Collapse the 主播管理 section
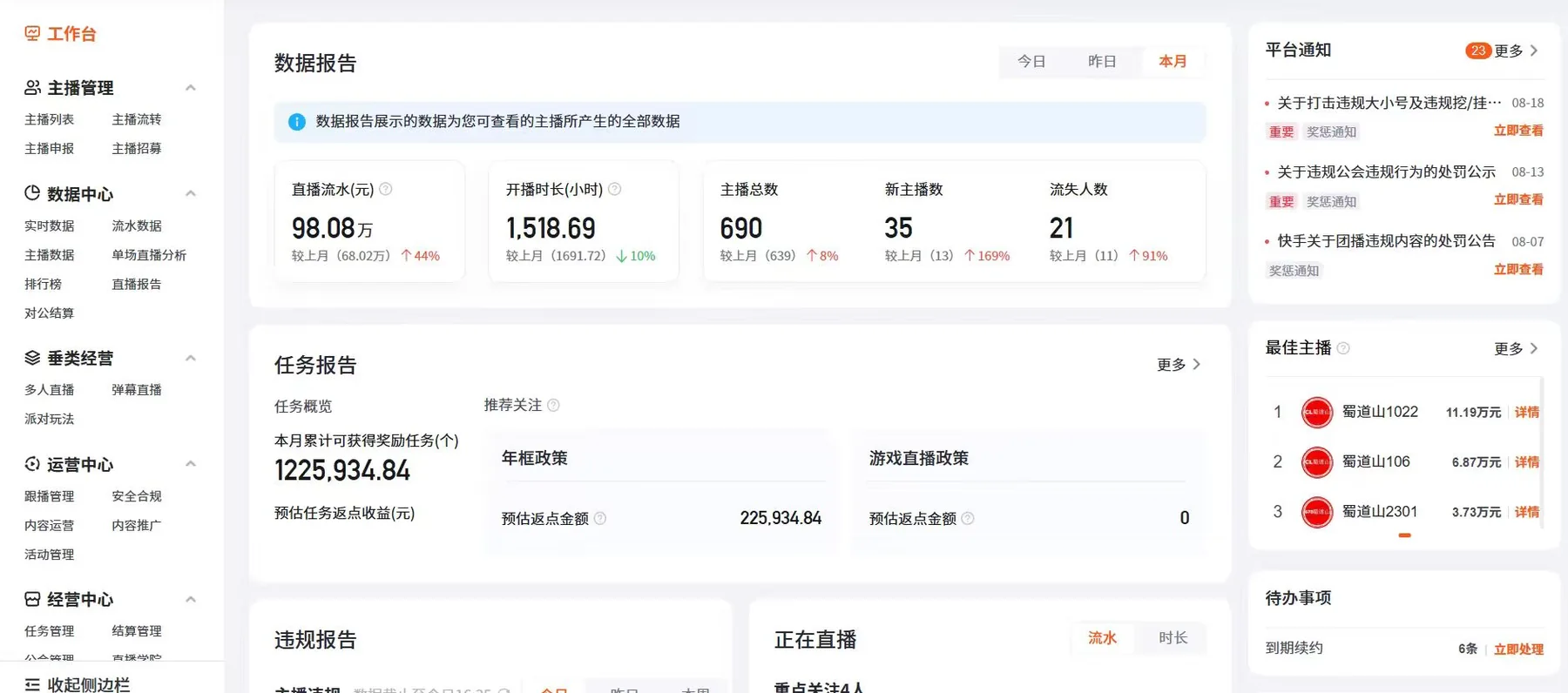The image size is (1568, 693). (x=191, y=88)
